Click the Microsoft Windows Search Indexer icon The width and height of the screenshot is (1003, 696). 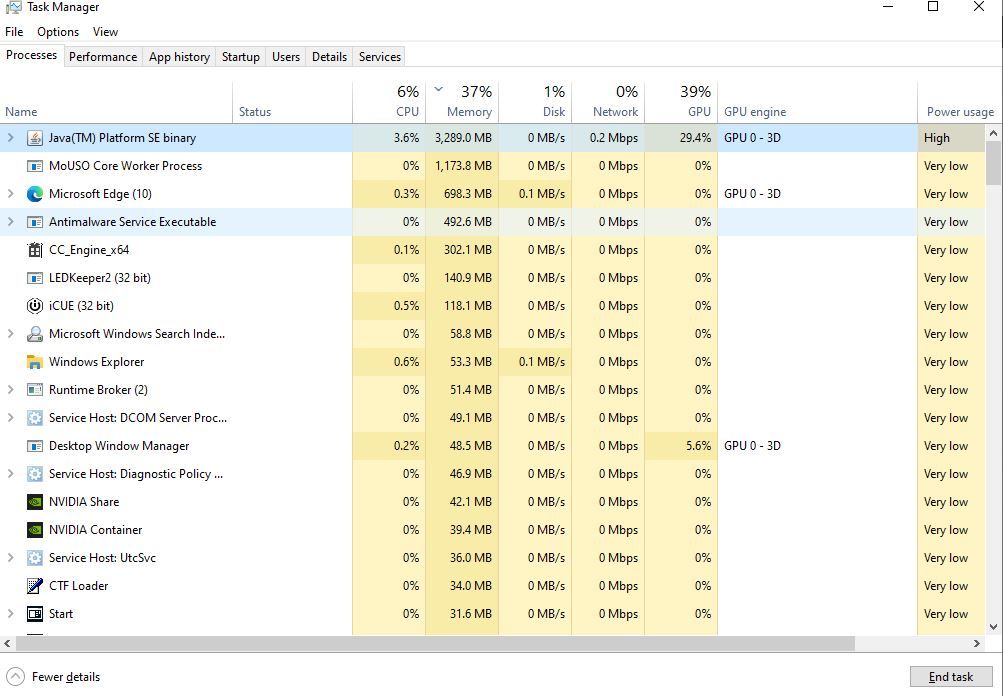coord(35,334)
